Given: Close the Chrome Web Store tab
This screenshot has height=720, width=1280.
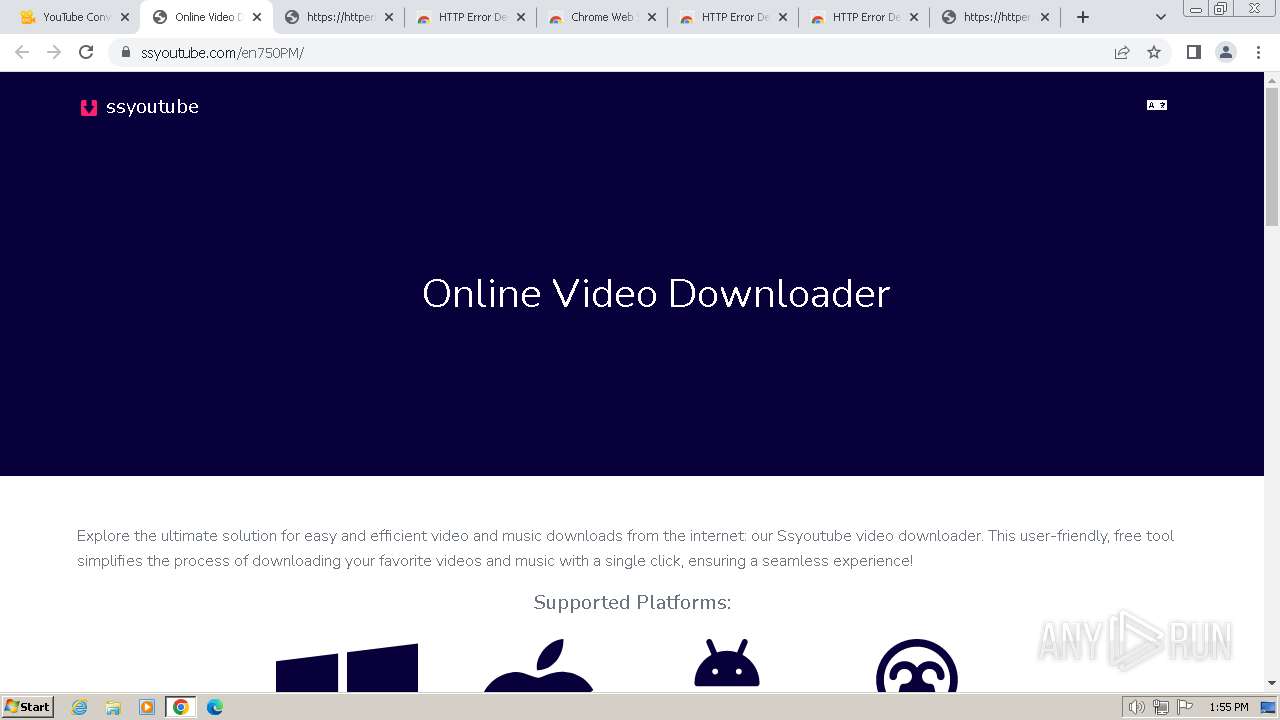Looking at the screenshot, I should pyautogui.click(x=652, y=17).
